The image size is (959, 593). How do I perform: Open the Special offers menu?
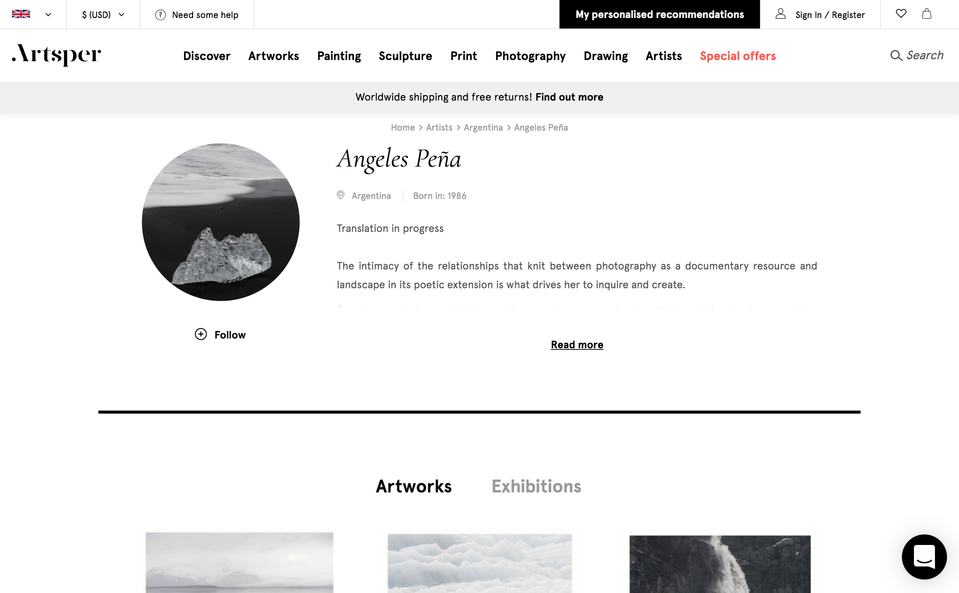[738, 56]
